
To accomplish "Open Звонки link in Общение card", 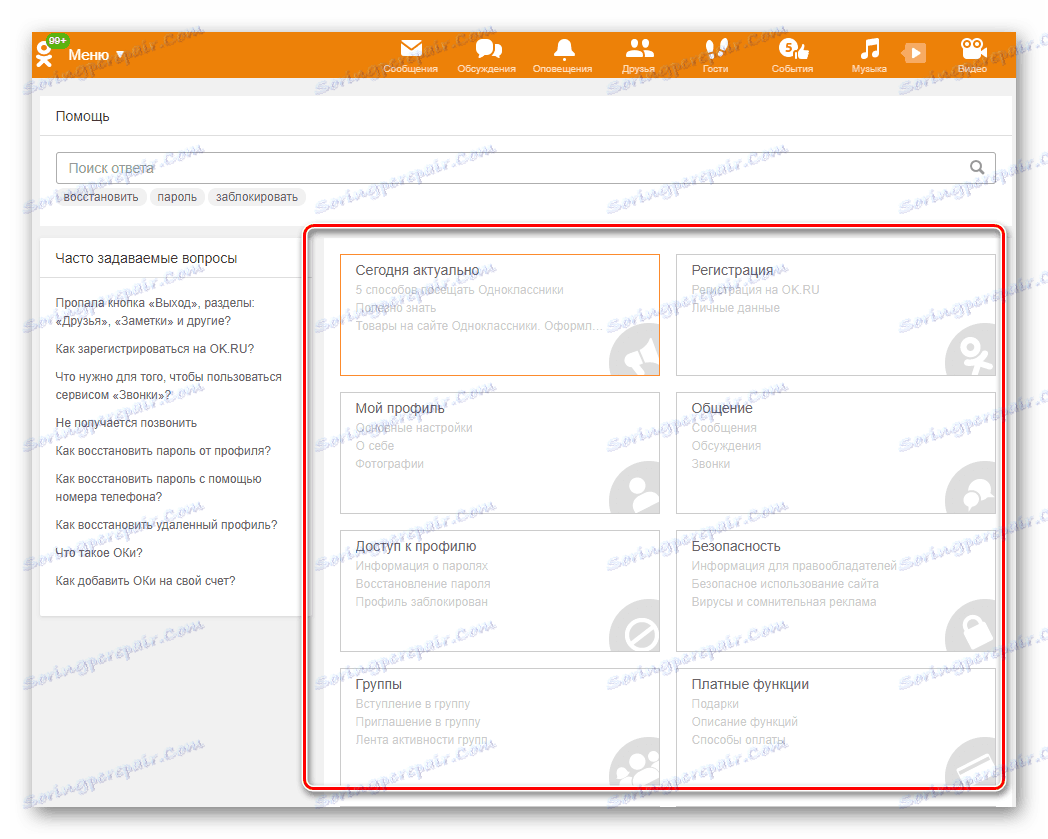I will 710,464.
